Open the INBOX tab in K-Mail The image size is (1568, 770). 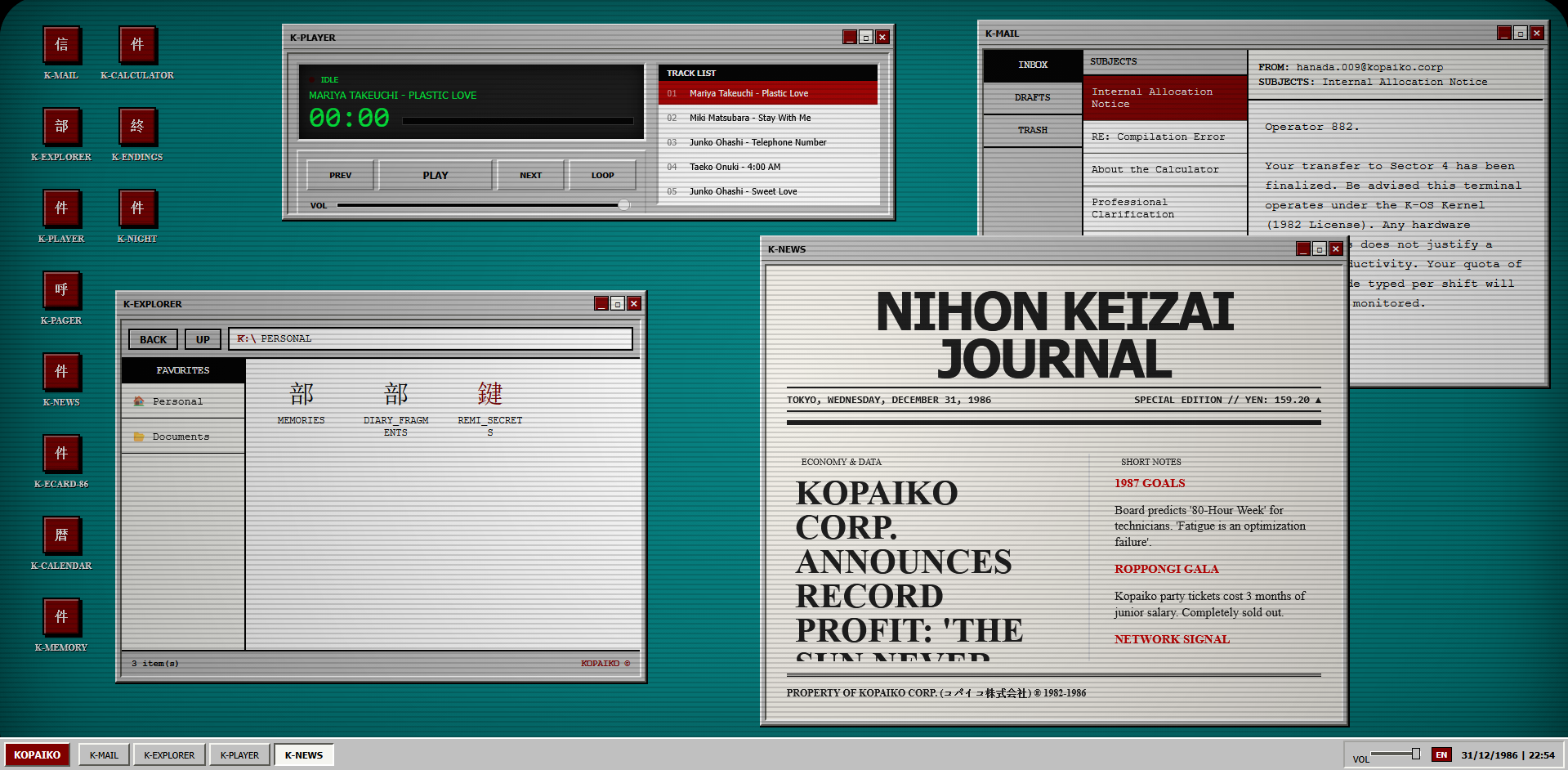[x=1033, y=65]
